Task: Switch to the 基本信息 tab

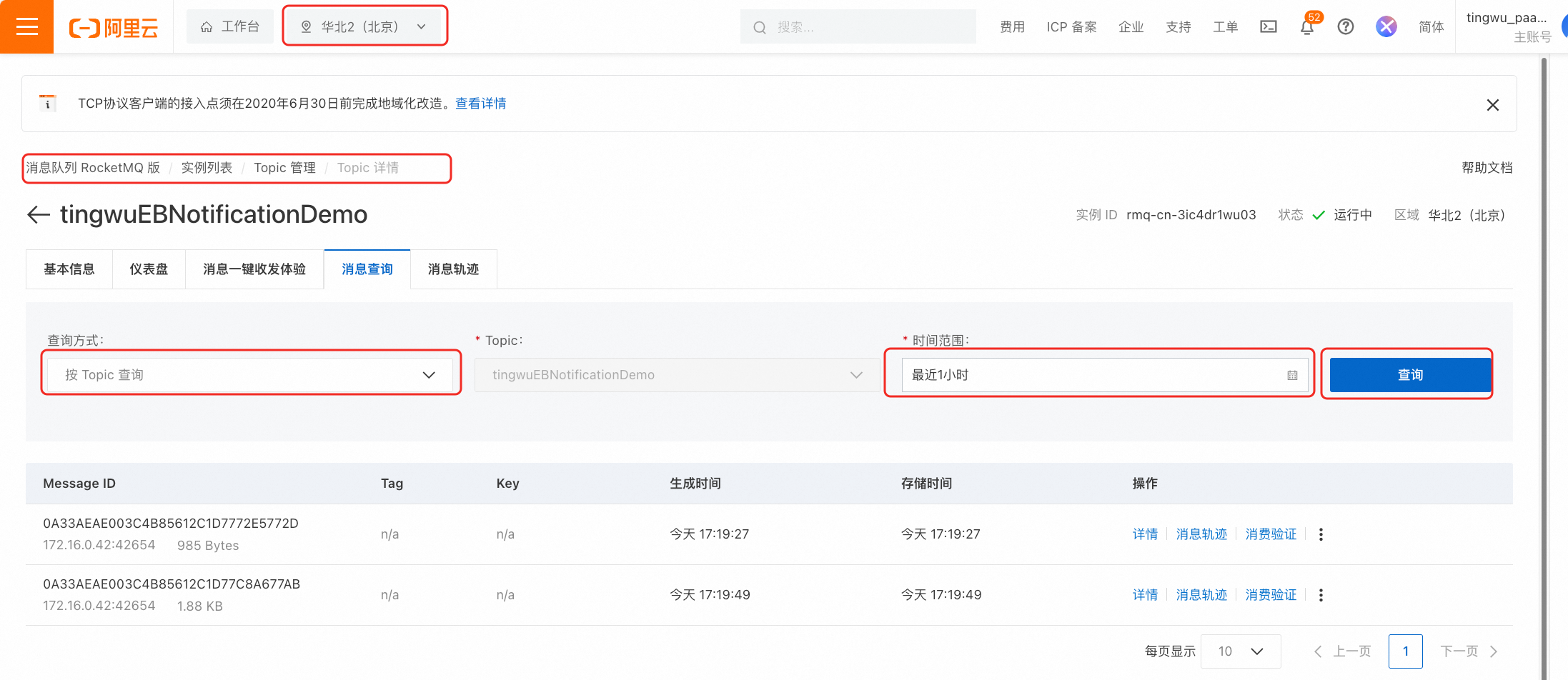Action: 69,269
